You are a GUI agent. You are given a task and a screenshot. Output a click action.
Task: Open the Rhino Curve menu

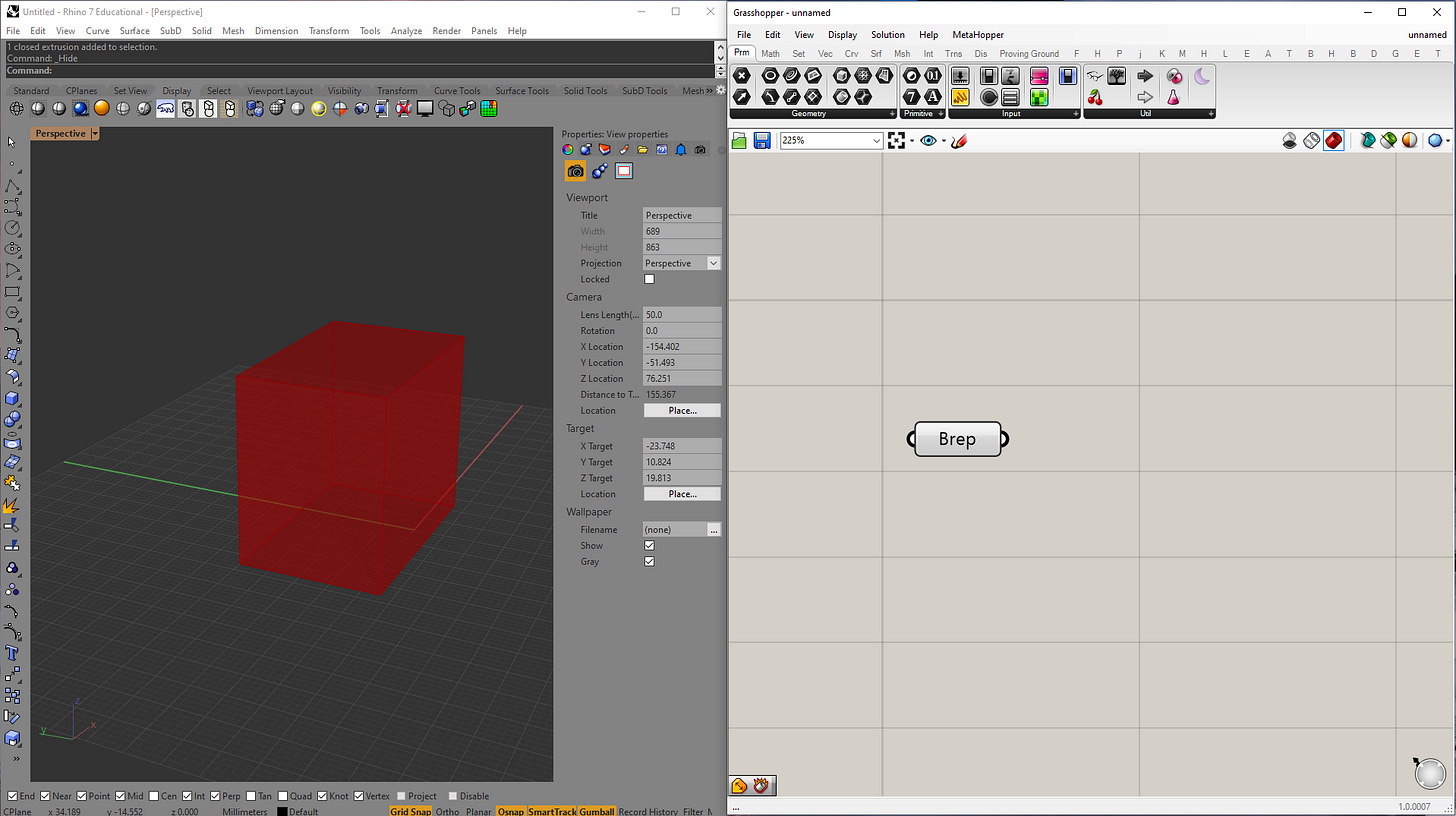tap(97, 31)
